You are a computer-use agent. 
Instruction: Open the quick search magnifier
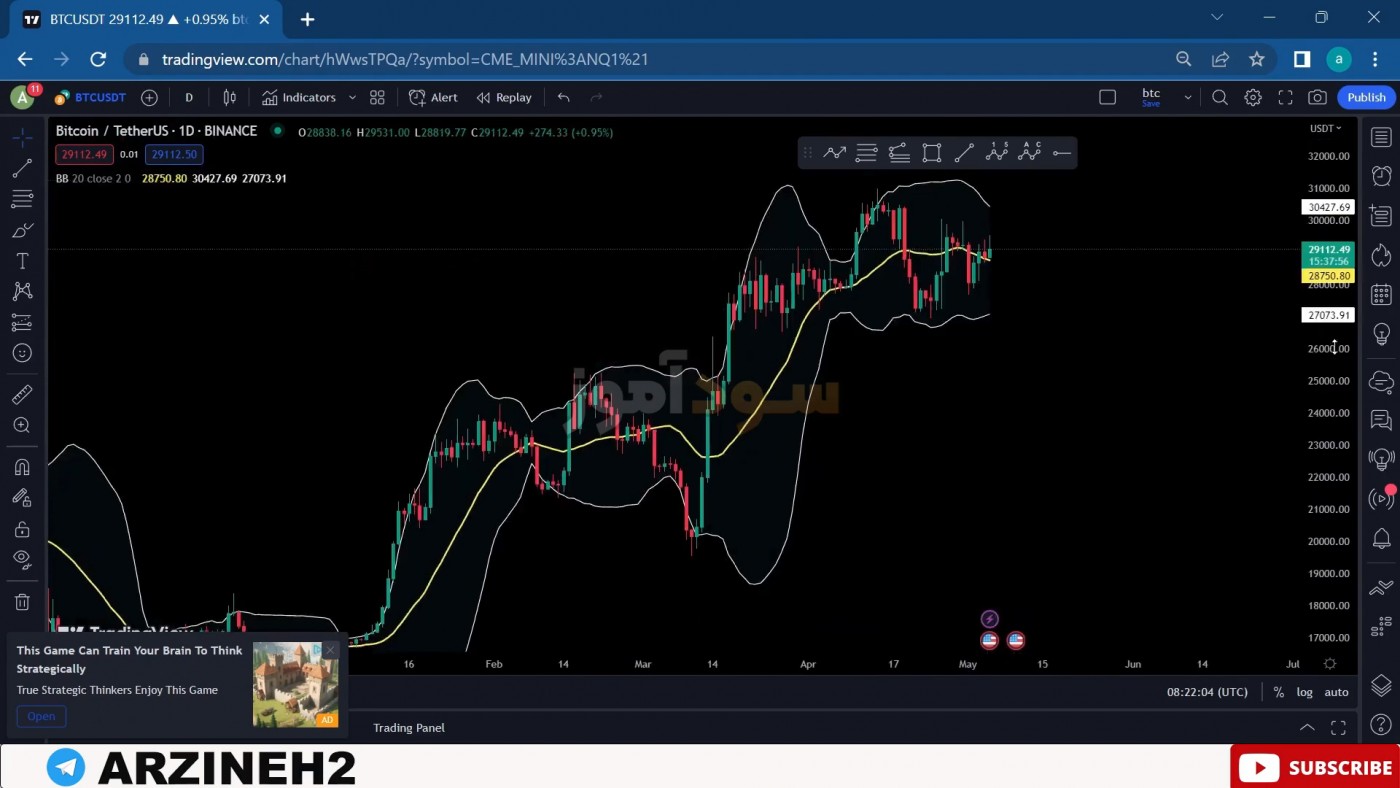[x=1220, y=97]
